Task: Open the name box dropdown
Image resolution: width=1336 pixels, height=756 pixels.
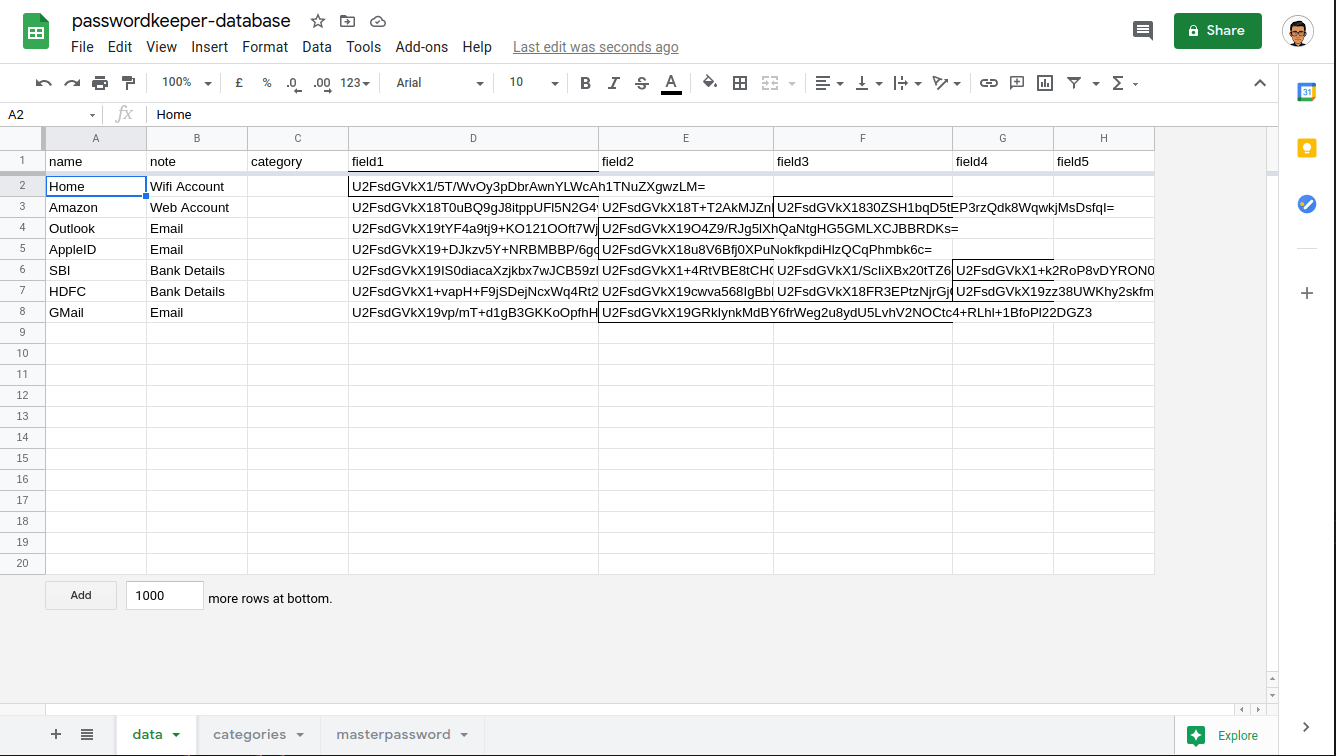Action: pyautogui.click(x=93, y=115)
